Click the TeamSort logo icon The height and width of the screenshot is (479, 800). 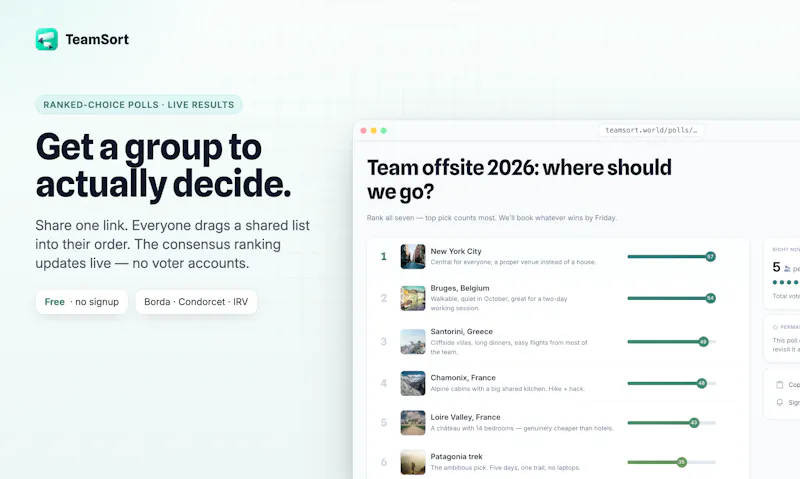click(46, 39)
